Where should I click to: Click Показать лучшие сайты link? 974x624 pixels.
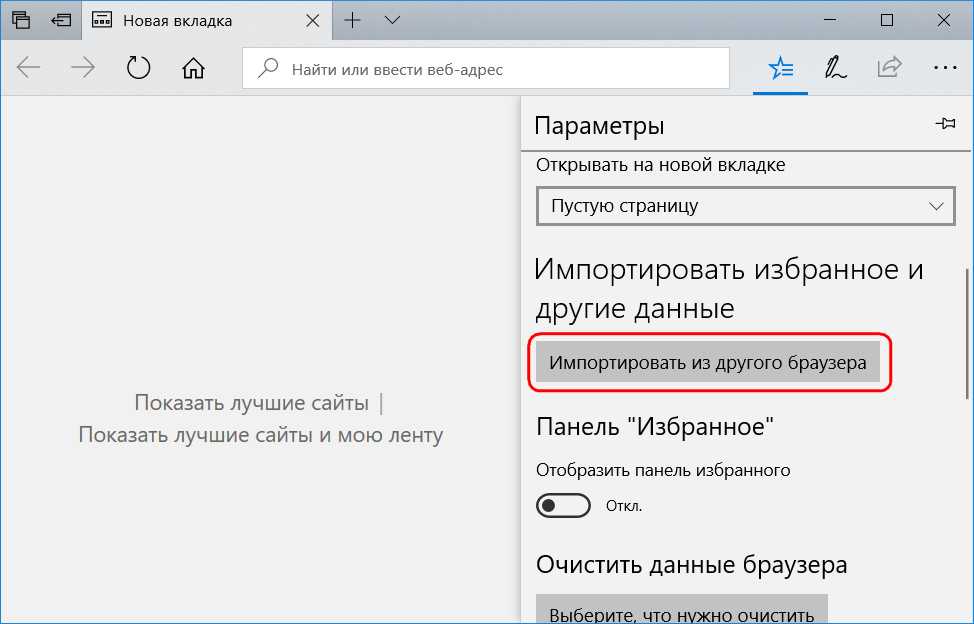252,403
